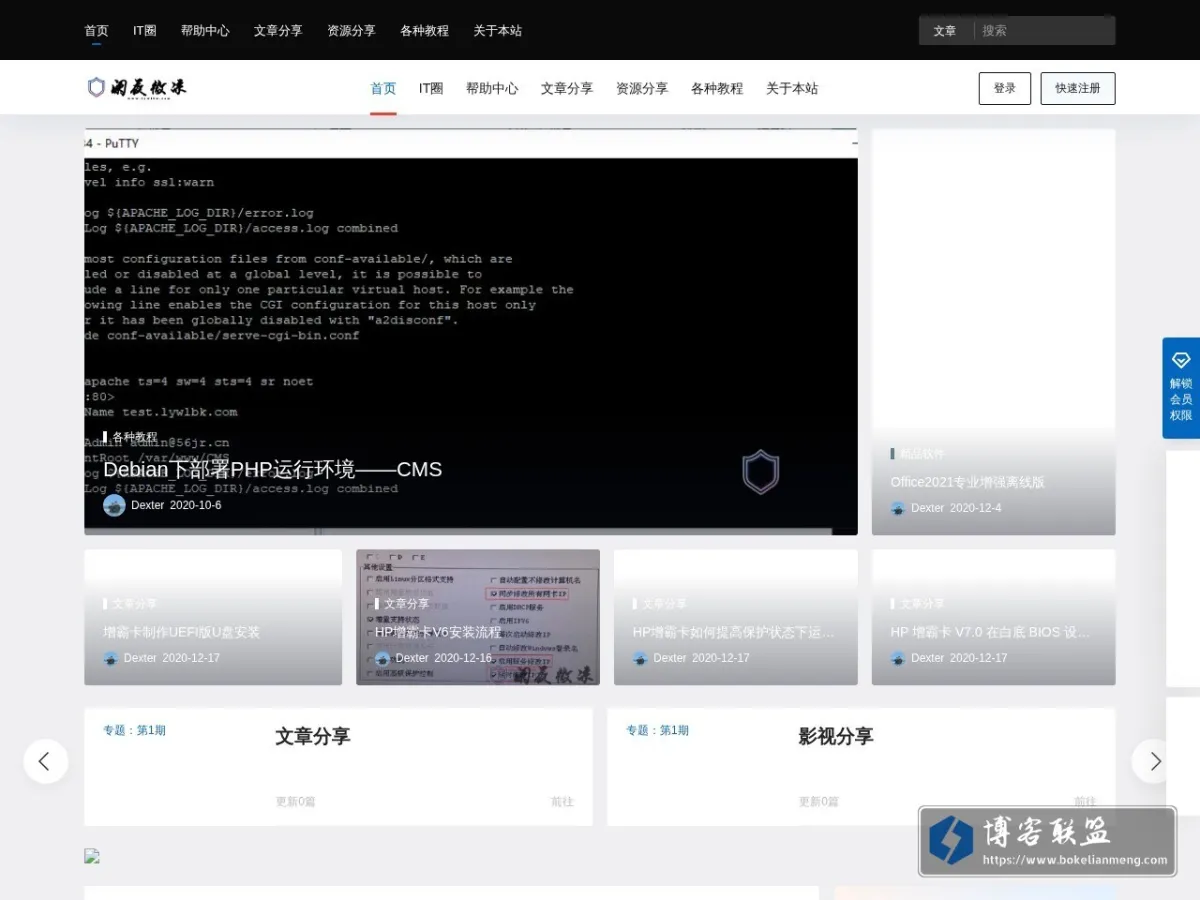Screen dimensions: 1200x900
Task: Focus the 搜索 search field
Action: point(1045,31)
